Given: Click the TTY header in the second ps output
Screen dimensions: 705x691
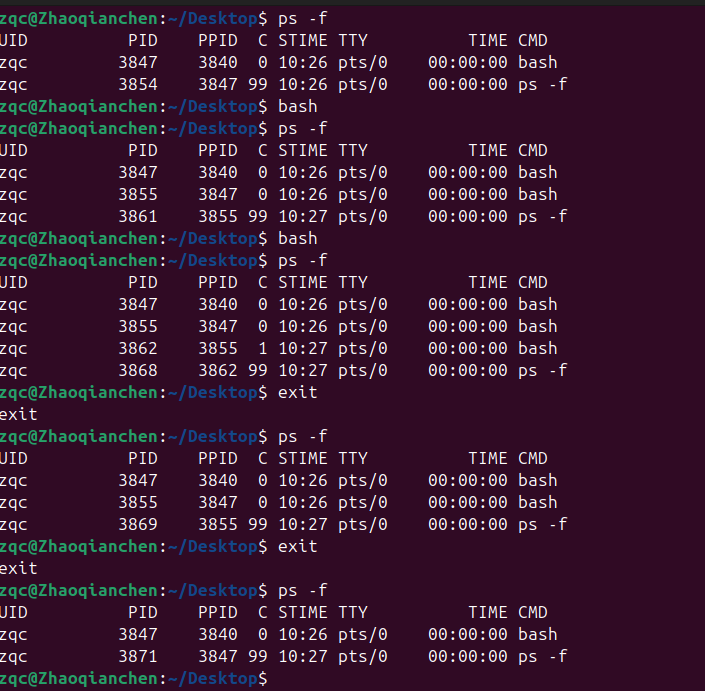Looking at the screenshot, I should tap(353, 150).
